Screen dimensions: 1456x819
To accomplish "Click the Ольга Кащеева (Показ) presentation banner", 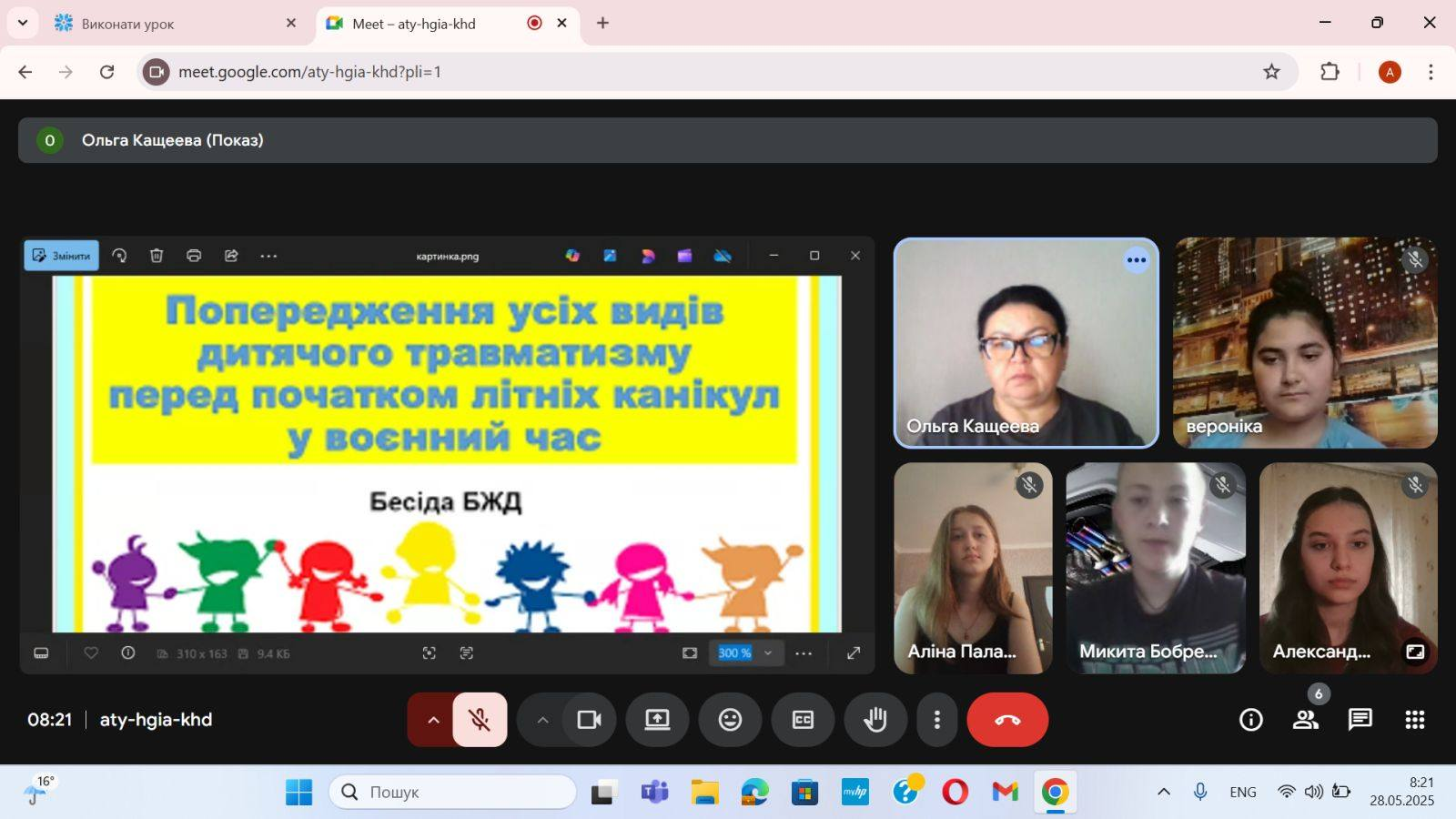I will coord(728,140).
